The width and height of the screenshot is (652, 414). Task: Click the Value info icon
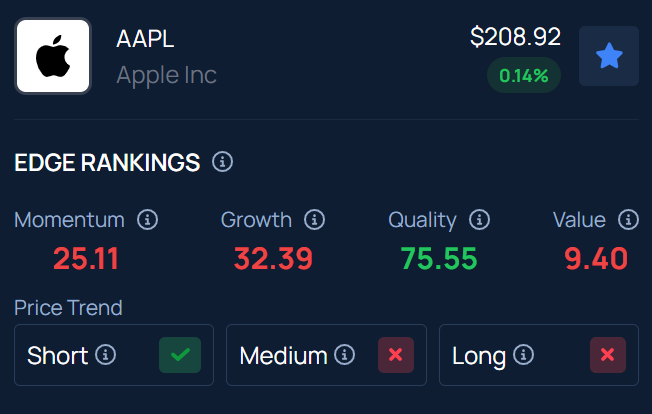click(x=628, y=220)
